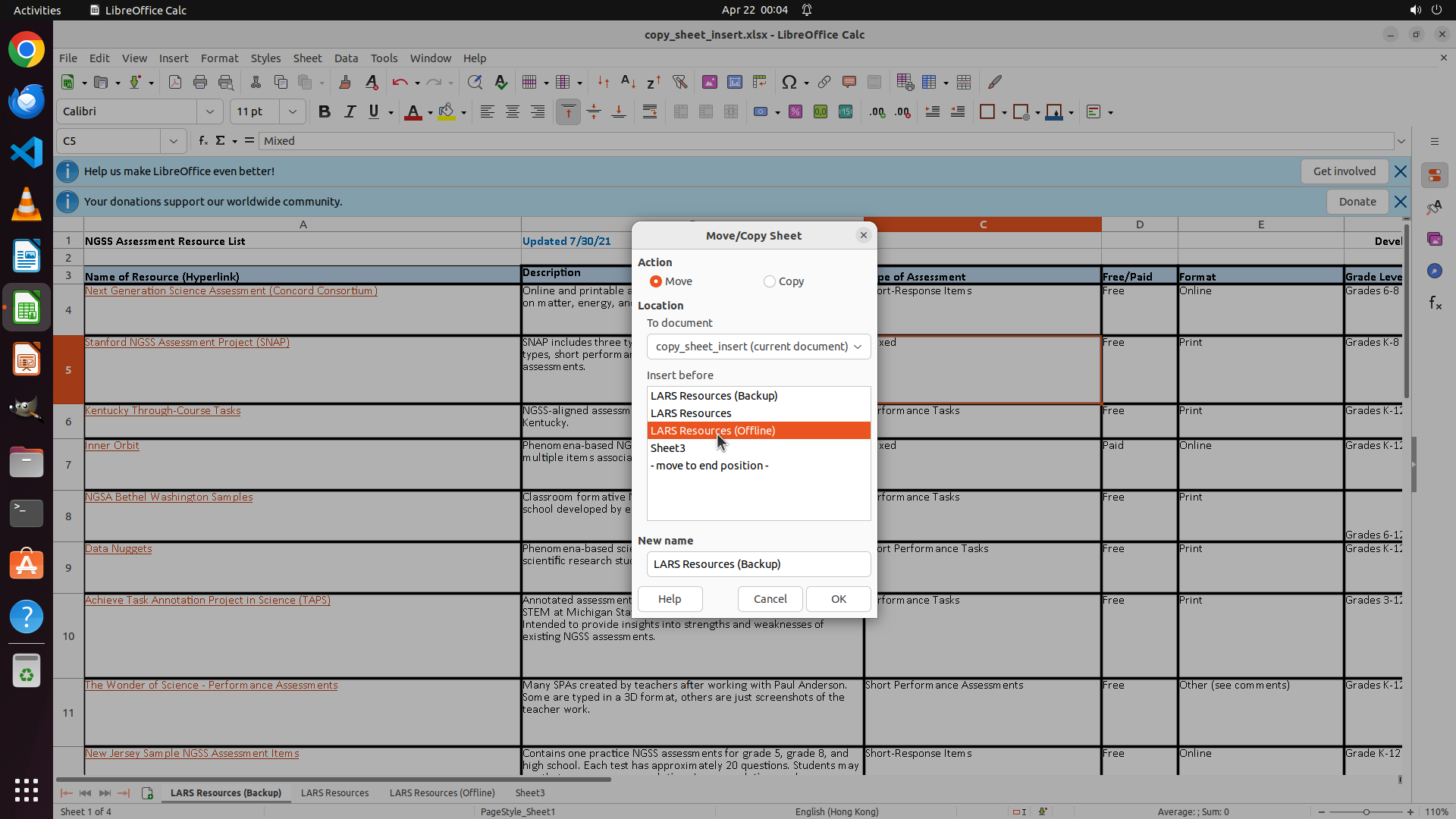Viewport: 1456px width, 819px height.
Task: Switch to LARS Resources (Offline) sheet tab
Action: click(x=442, y=793)
